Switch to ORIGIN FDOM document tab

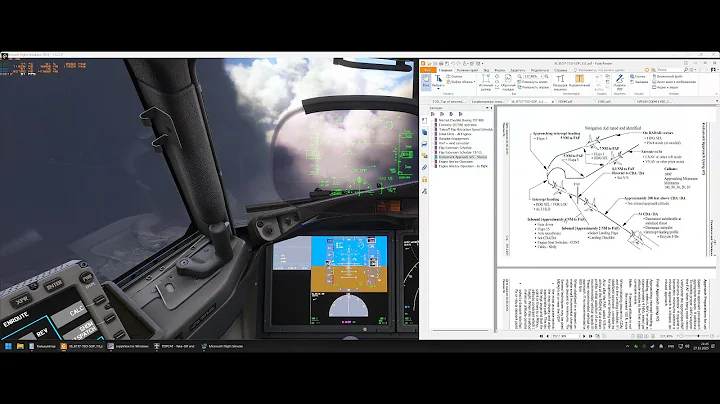click(654, 101)
